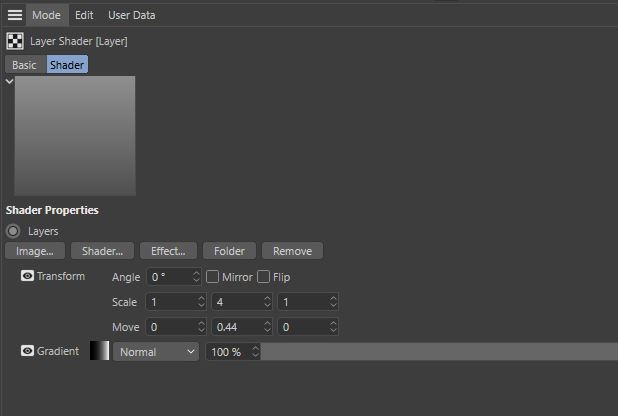The width and height of the screenshot is (618, 416).
Task: Hide the Transform layer via eye icon
Action: pyautogui.click(x=27, y=276)
